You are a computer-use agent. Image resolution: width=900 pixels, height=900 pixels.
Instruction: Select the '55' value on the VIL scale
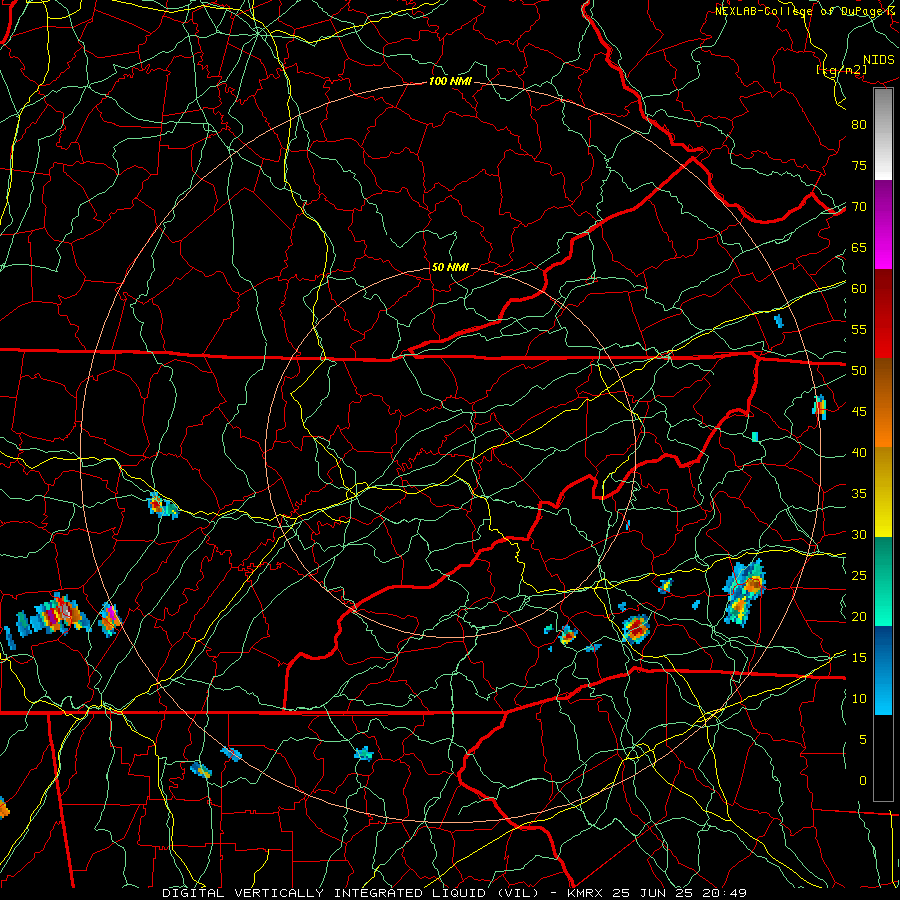point(859,329)
